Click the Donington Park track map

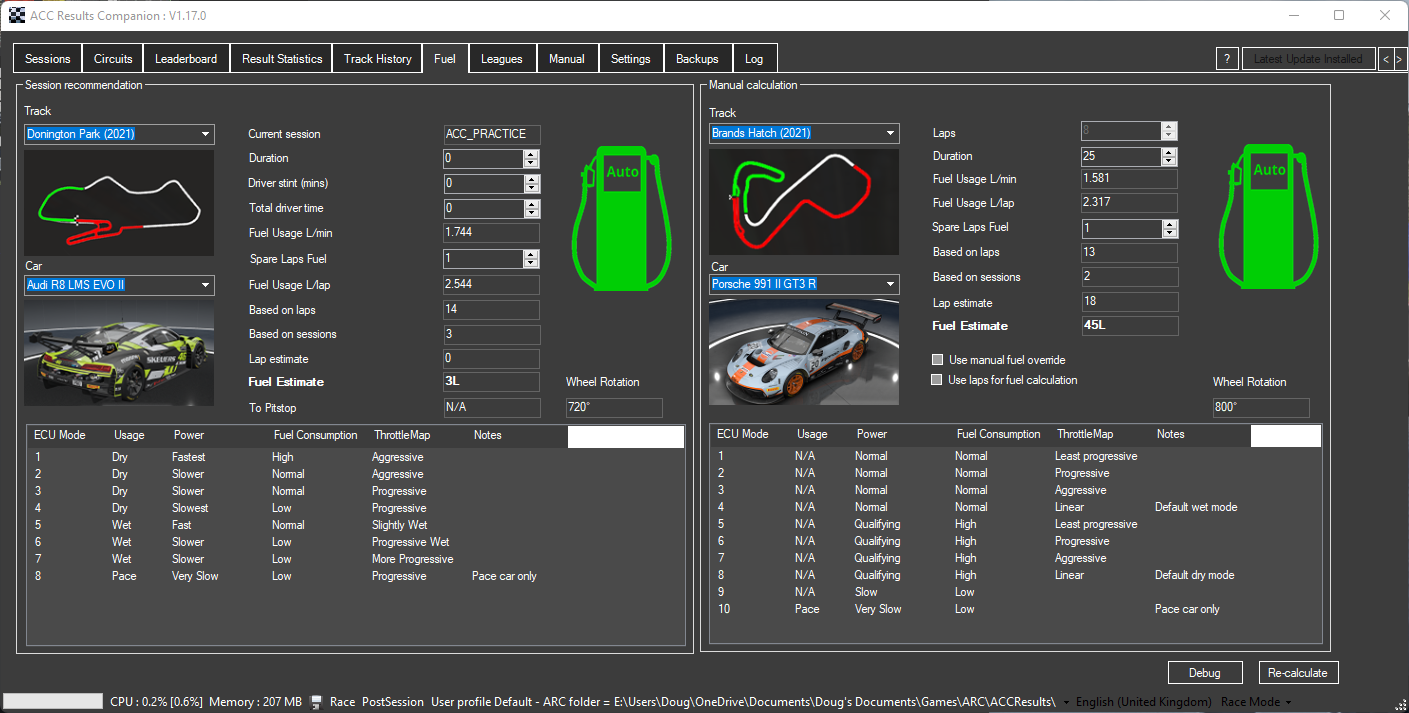click(119, 203)
